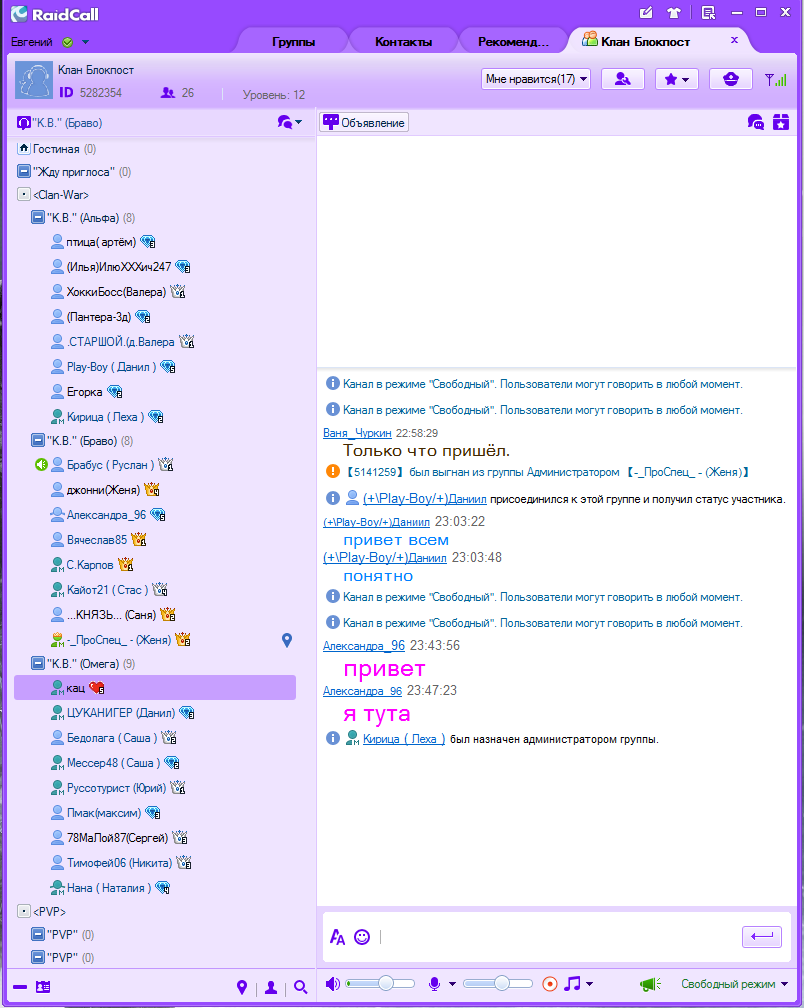Open the emoji smiley picker

point(362,937)
